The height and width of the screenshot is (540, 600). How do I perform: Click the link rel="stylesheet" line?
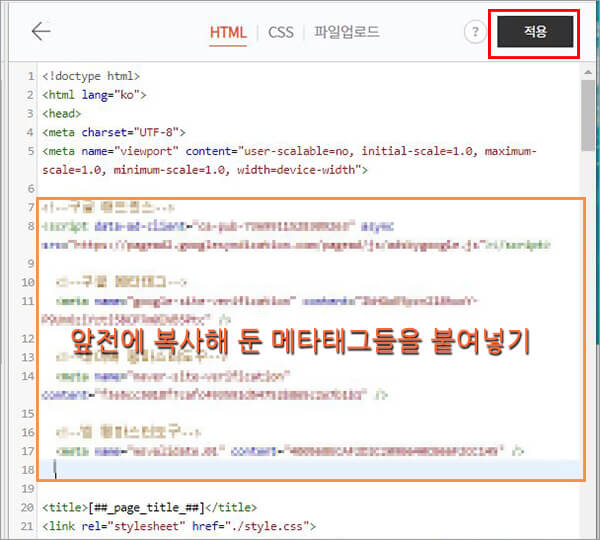click(x=179, y=526)
